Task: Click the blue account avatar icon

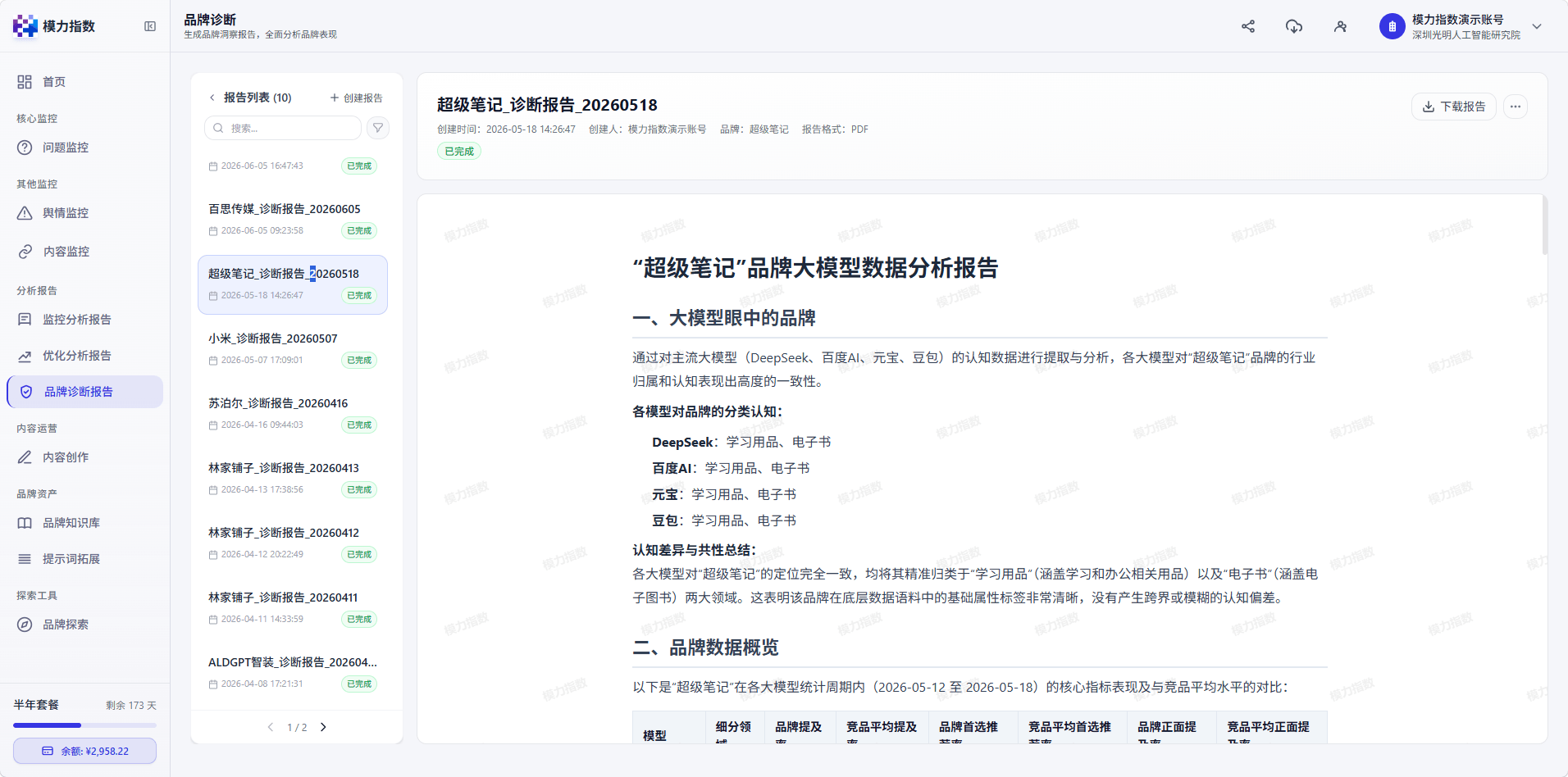Action: tap(1393, 26)
